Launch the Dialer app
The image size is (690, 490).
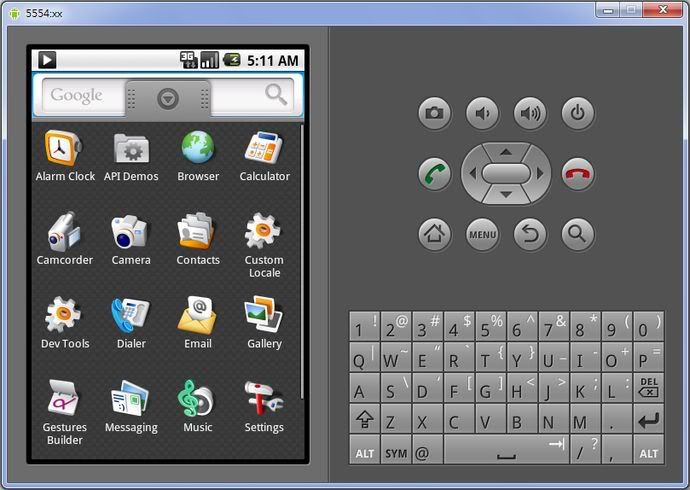click(131, 323)
